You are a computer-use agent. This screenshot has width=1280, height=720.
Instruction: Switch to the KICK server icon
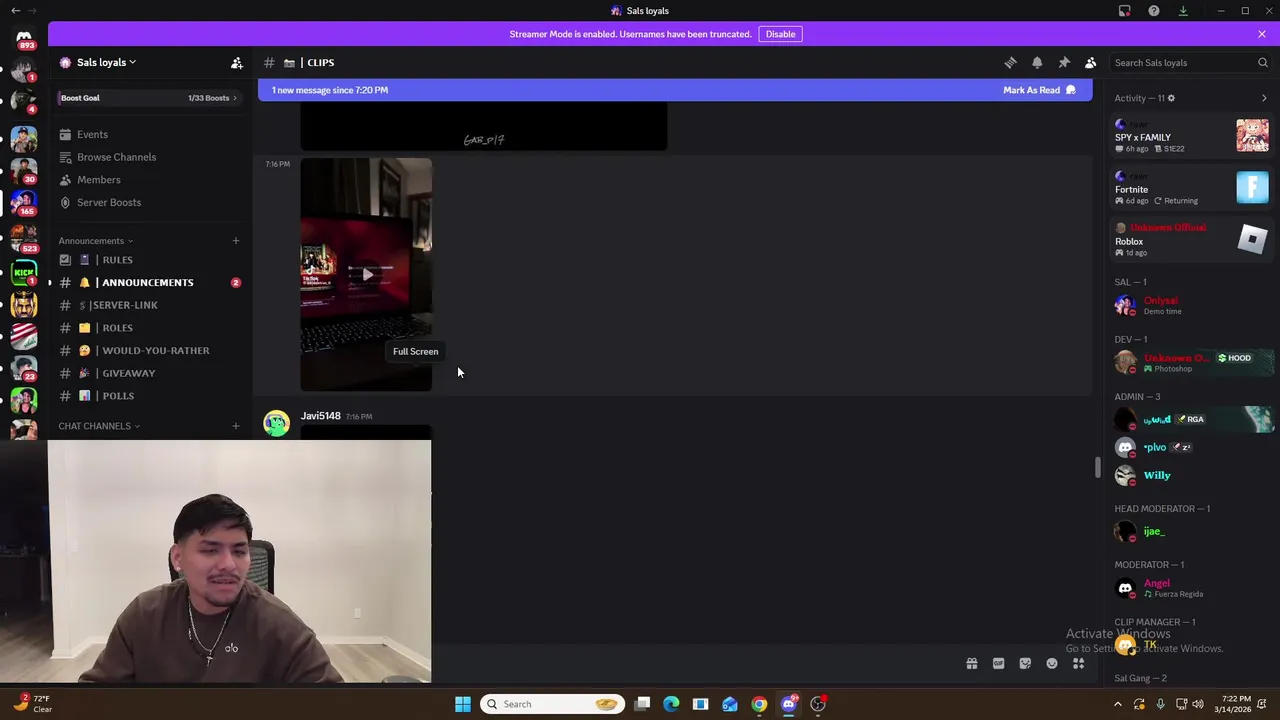click(x=24, y=270)
